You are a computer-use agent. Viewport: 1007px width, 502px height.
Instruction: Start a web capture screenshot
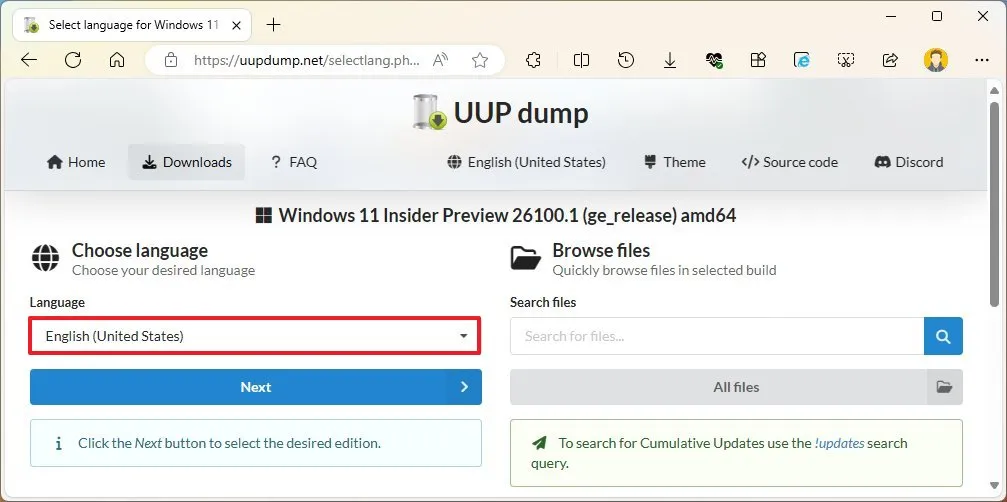click(x=846, y=60)
